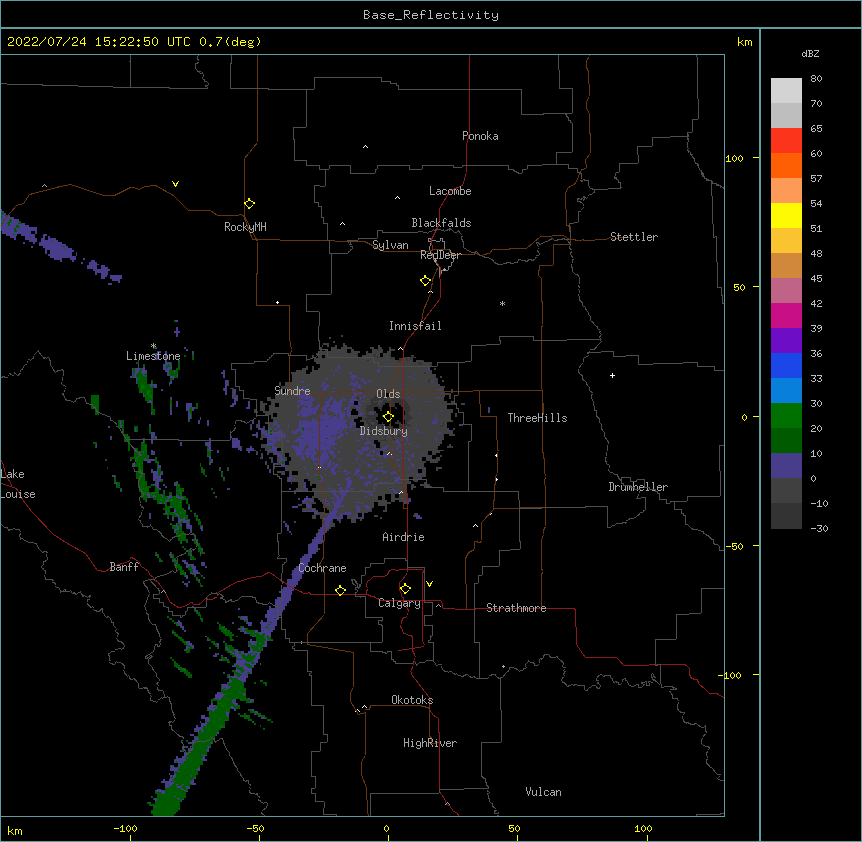Click the Banff label

124,567
